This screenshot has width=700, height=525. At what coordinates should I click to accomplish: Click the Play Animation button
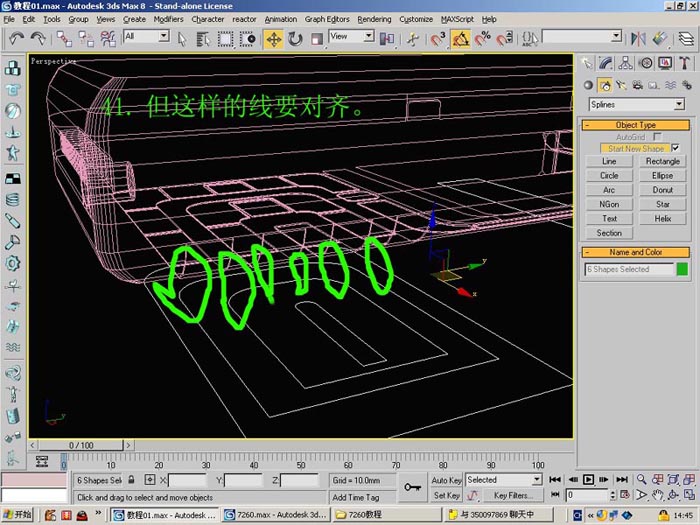[588, 479]
